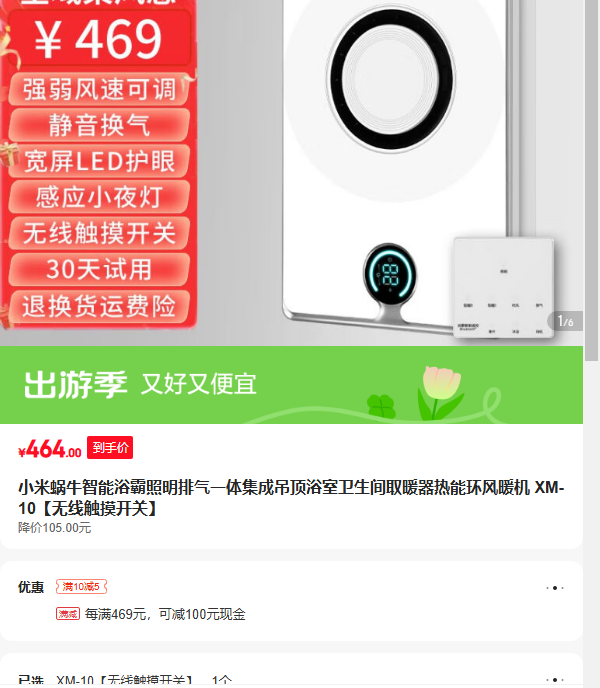Viewport: 600px width, 688px height.
Task: Click the wireless touch switch panel image
Action: pyautogui.click(x=503, y=287)
